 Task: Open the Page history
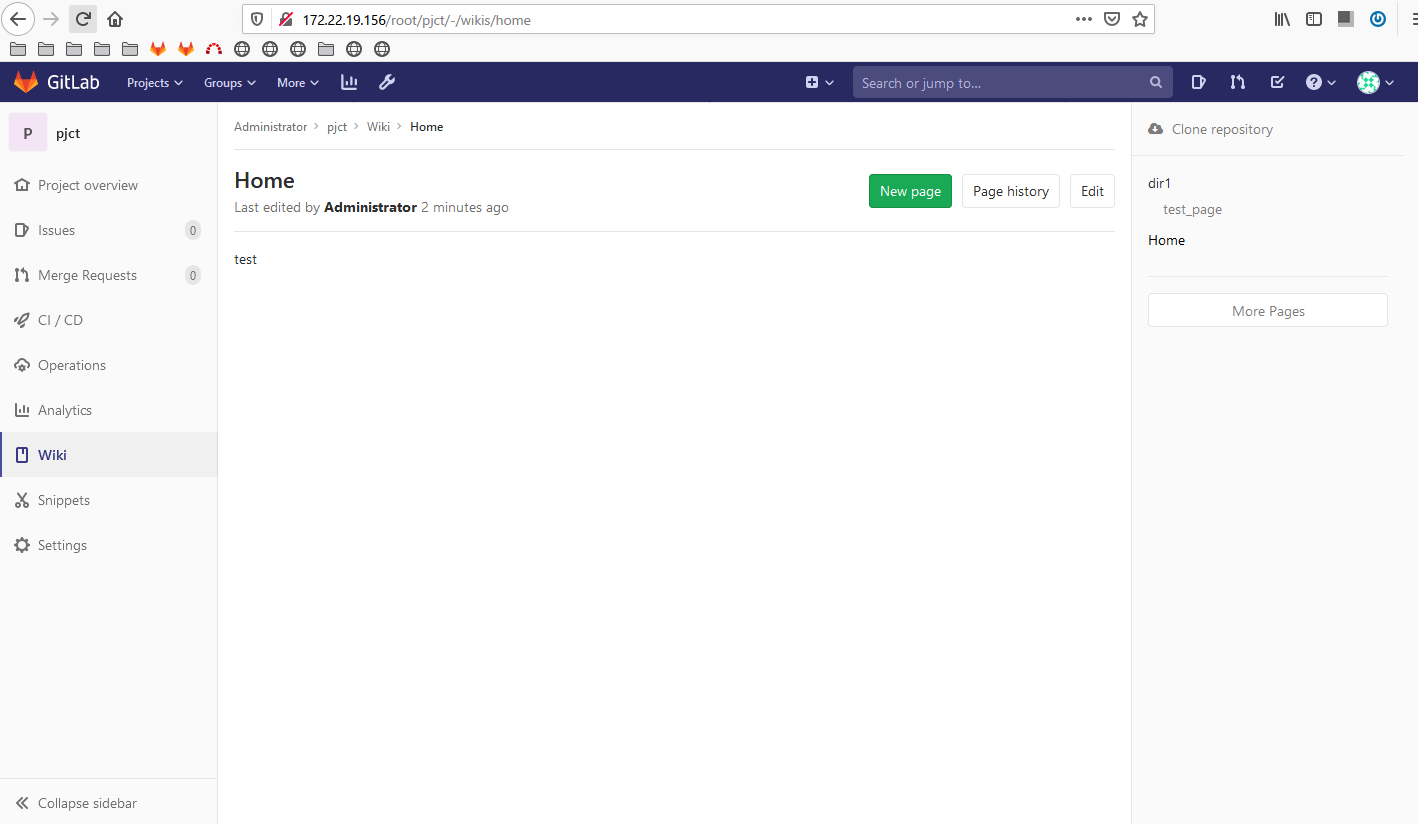[x=1010, y=191]
